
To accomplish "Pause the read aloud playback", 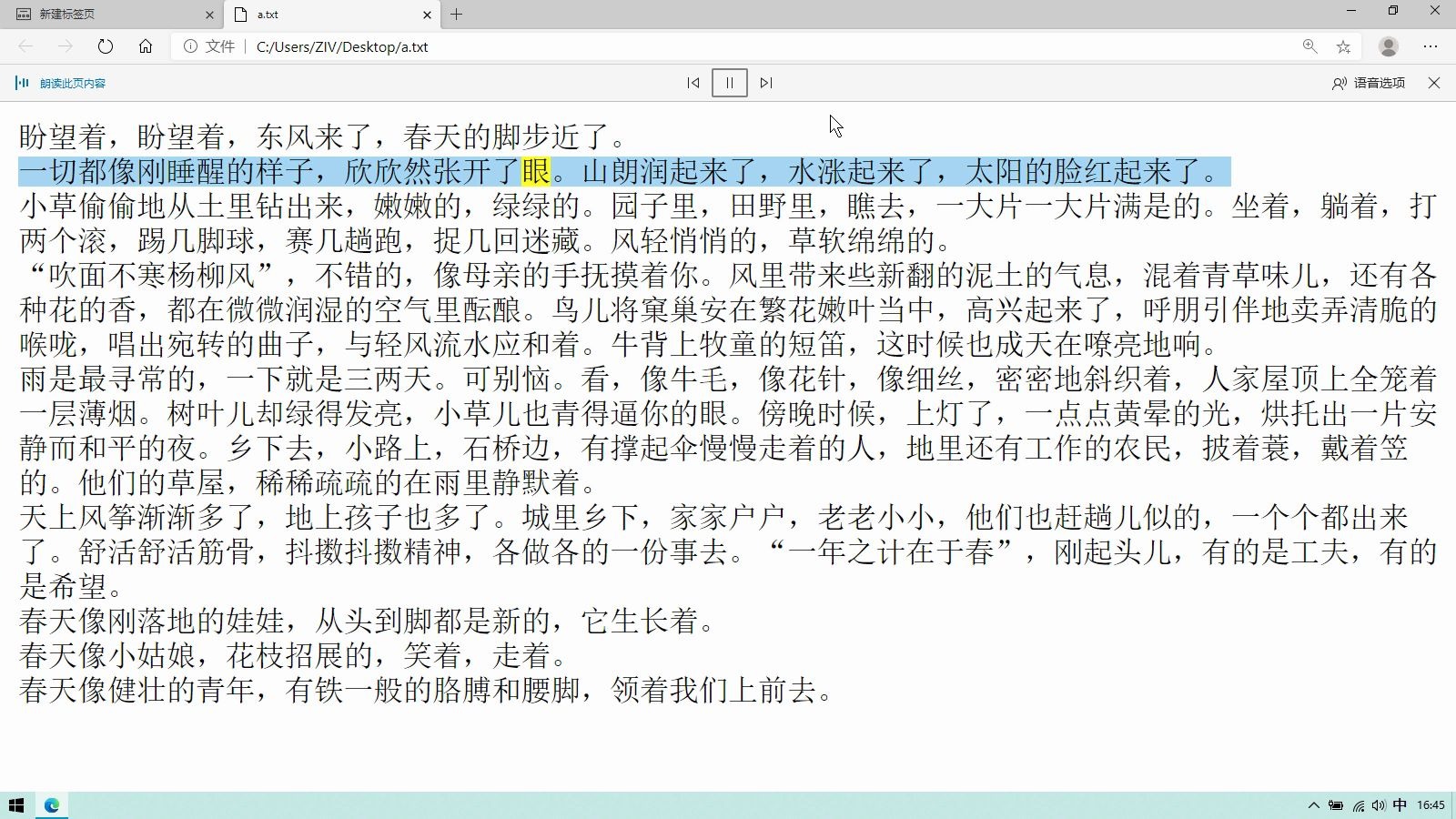I will coord(729,83).
